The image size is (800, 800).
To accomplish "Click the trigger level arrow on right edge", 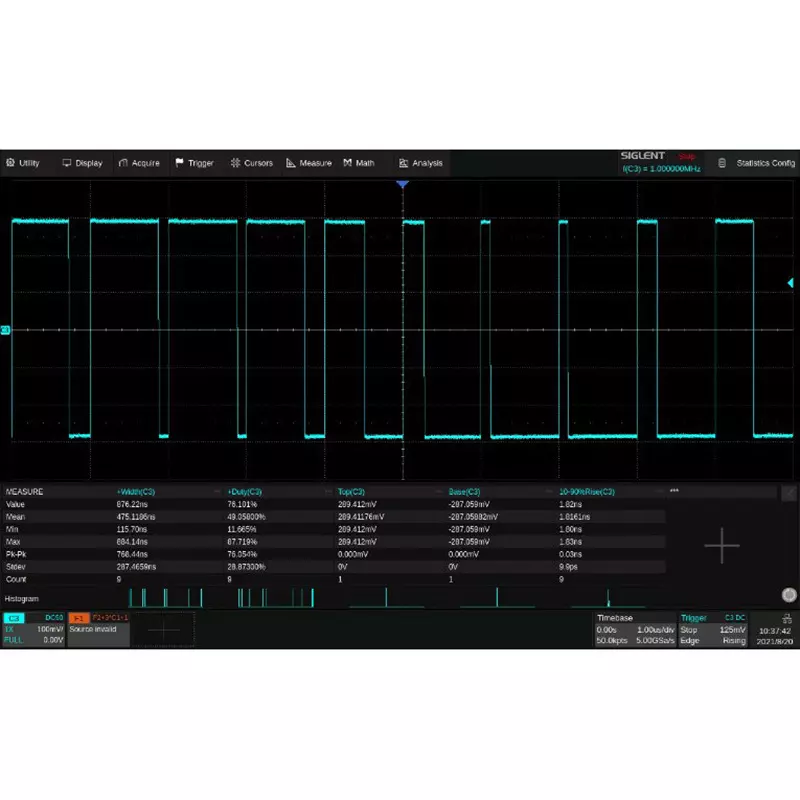I will tap(790, 283).
